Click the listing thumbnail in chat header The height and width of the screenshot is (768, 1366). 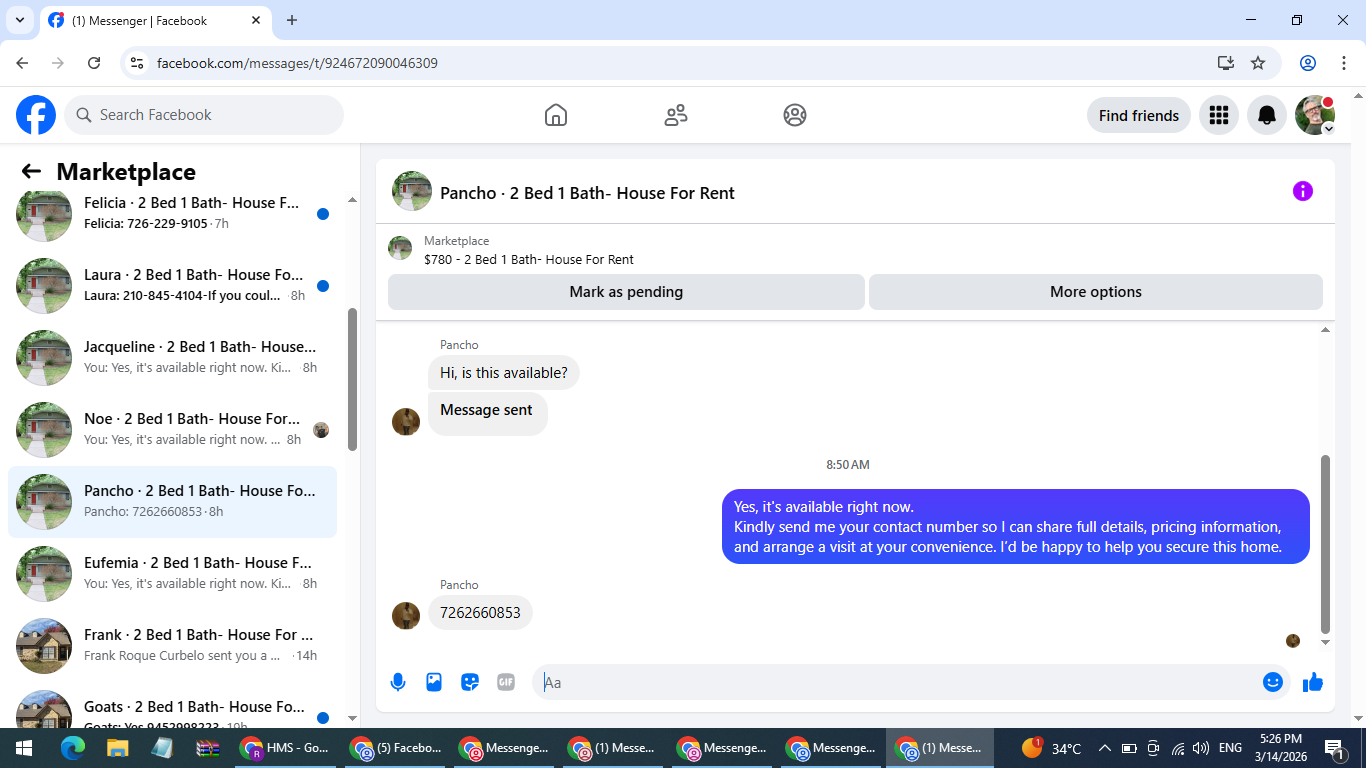coord(412,191)
